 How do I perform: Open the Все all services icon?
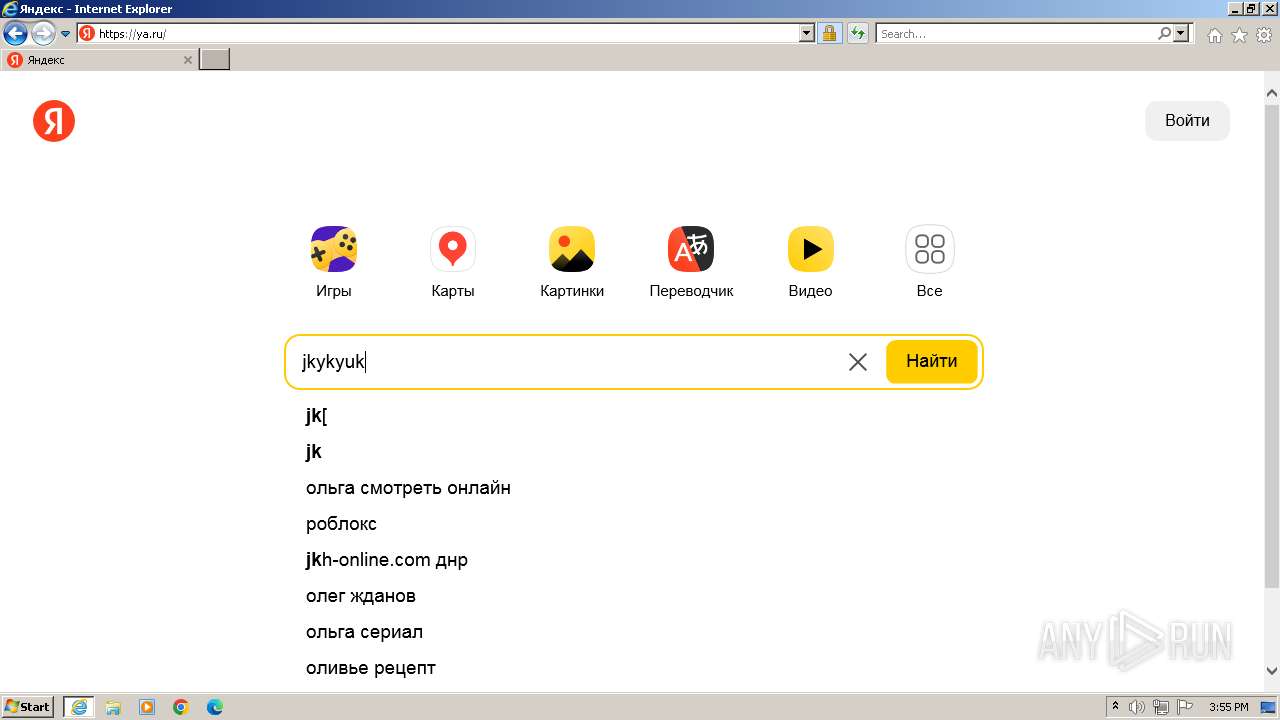point(930,249)
